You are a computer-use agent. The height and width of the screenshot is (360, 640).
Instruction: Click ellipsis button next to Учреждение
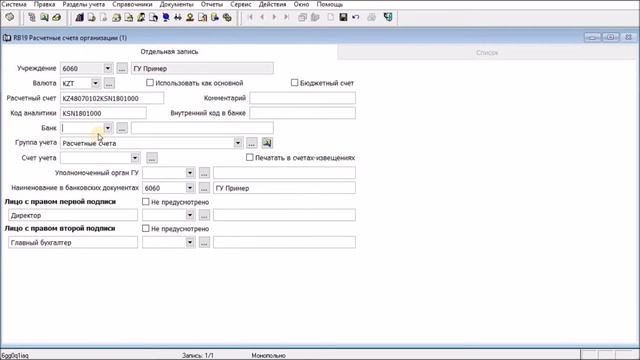pos(122,68)
